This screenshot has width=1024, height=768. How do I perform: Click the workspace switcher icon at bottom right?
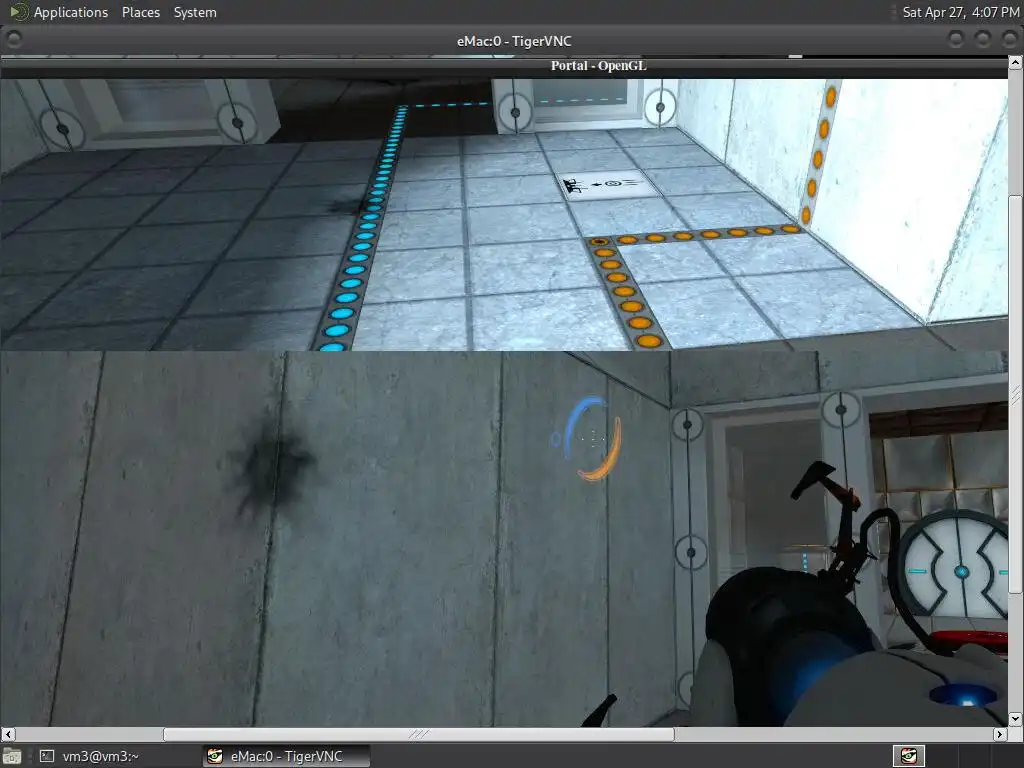(x=908, y=756)
